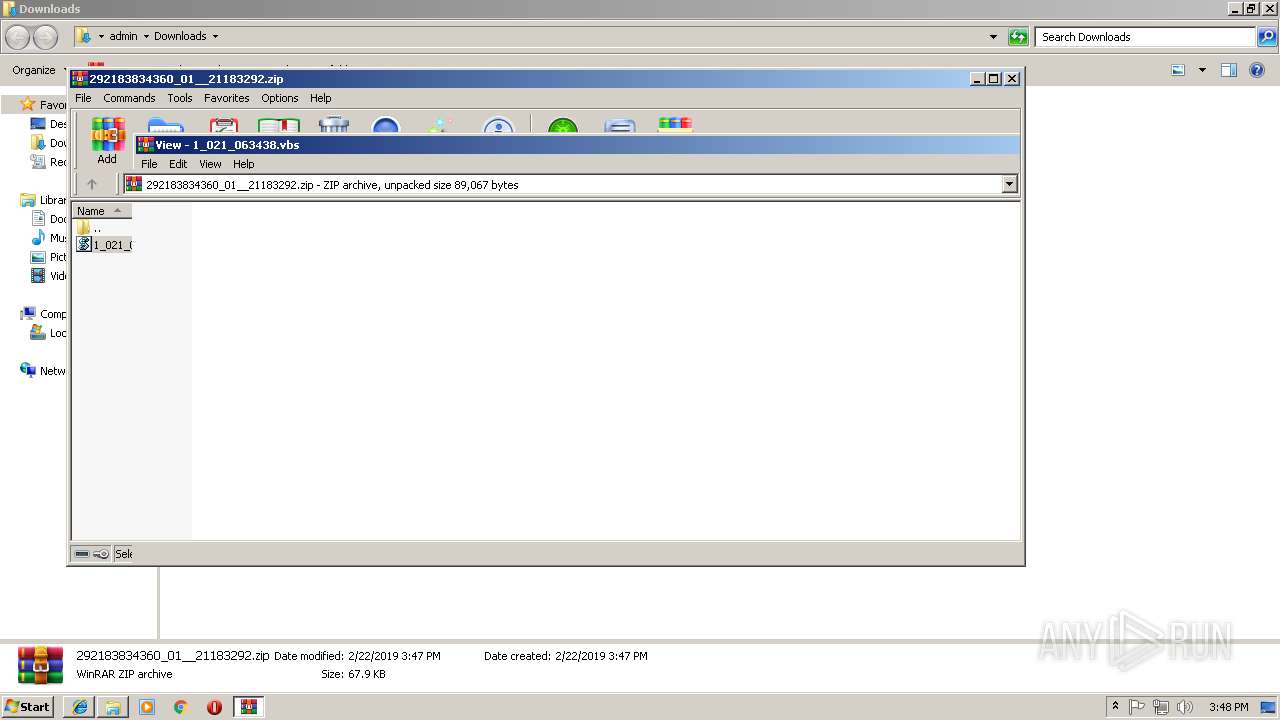This screenshot has width=1280, height=720.
Task: Open the Organize menu in Explorer
Action: coord(39,70)
